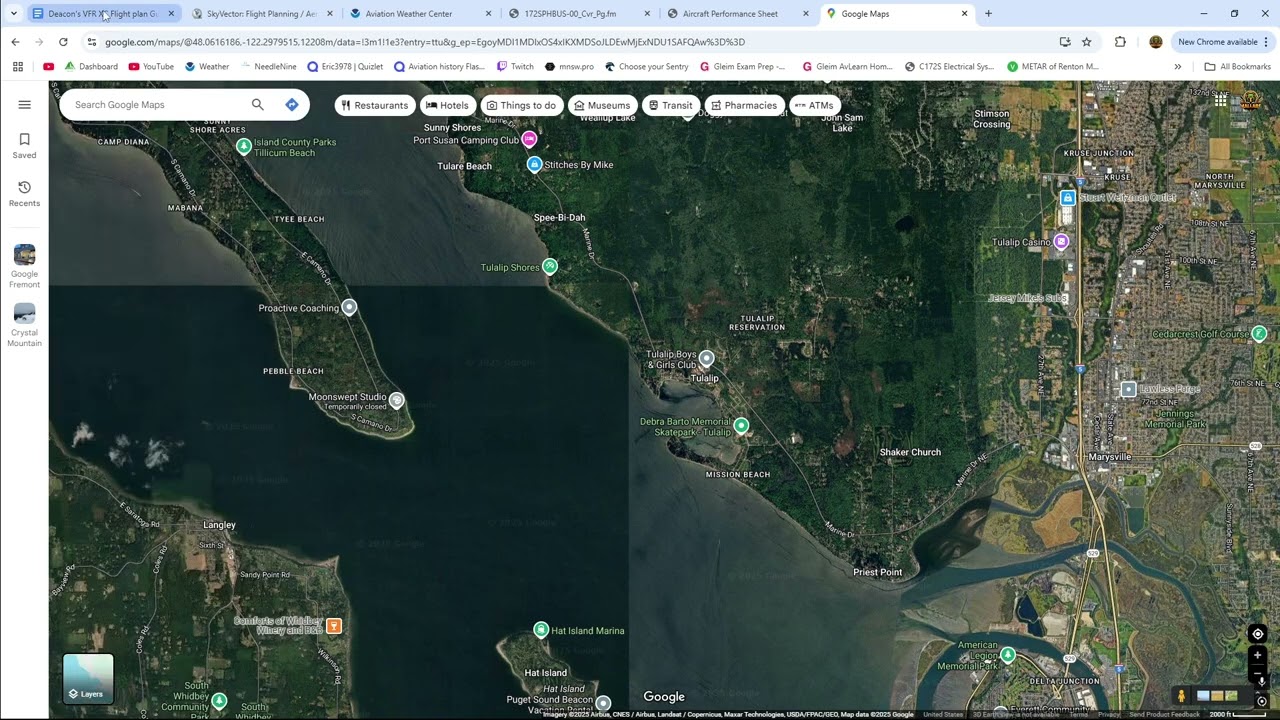Click the Marysville city label
This screenshot has height=720, width=1280.
click(x=1108, y=457)
